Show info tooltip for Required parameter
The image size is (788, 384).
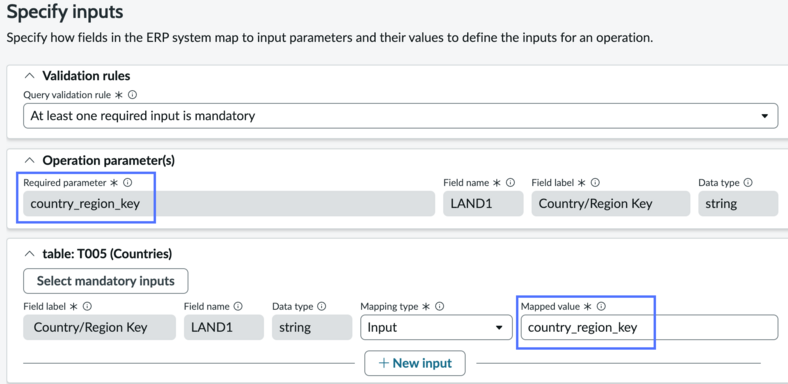click(x=128, y=183)
